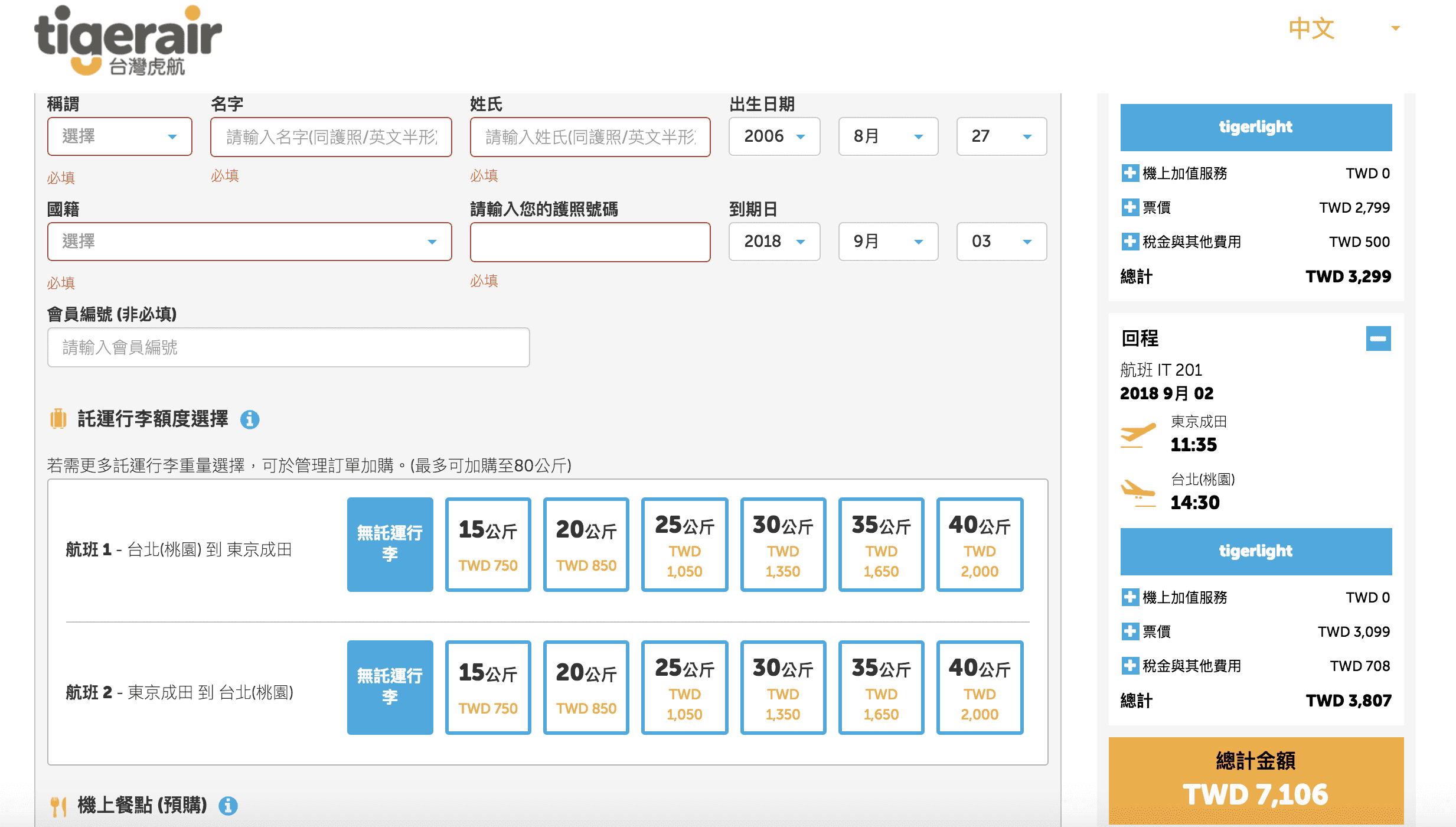Viewport: 1456px width, 827px height.
Task: Select 35公斤 TWD 1,650 for flight 1
Action: [x=881, y=545]
